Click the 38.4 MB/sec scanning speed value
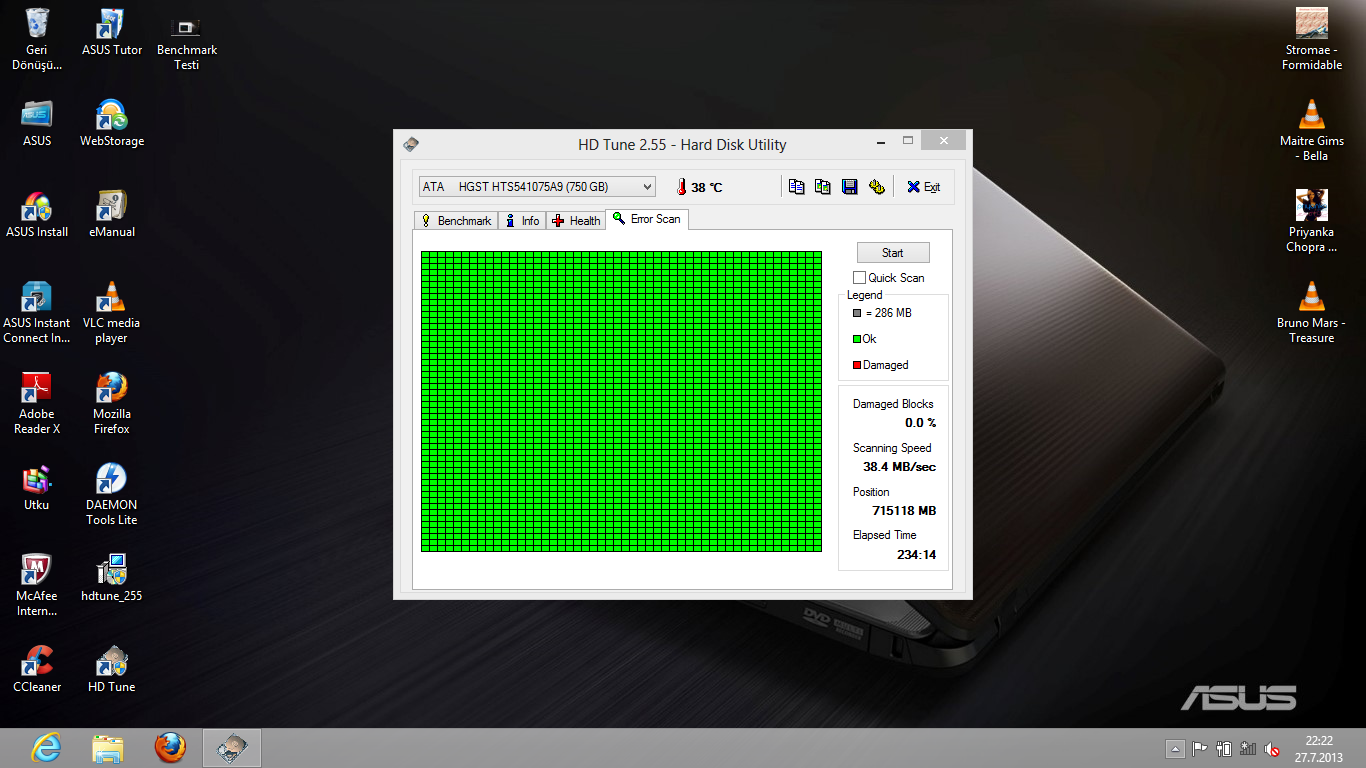Image resolution: width=1366 pixels, height=768 pixels. (900, 467)
